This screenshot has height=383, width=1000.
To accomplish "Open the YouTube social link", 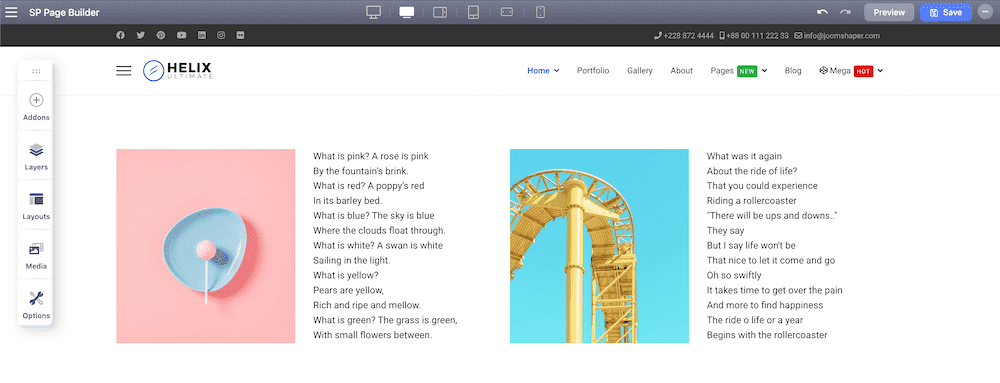I will pos(182,36).
